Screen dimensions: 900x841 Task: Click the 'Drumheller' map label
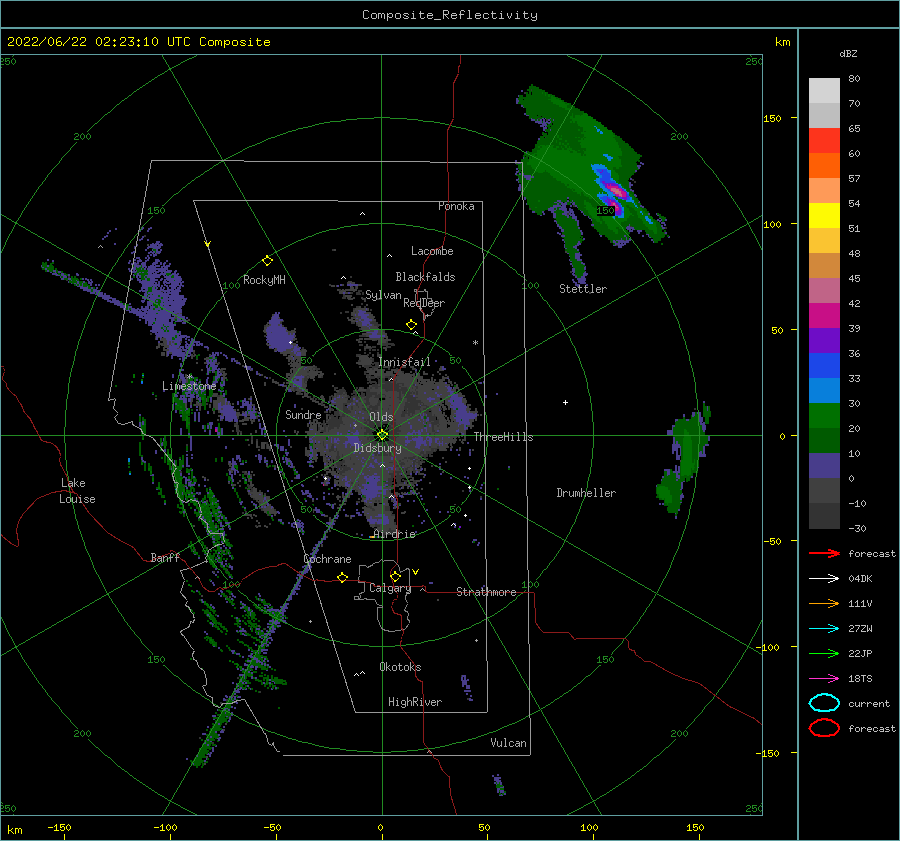pyautogui.click(x=586, y=493)
